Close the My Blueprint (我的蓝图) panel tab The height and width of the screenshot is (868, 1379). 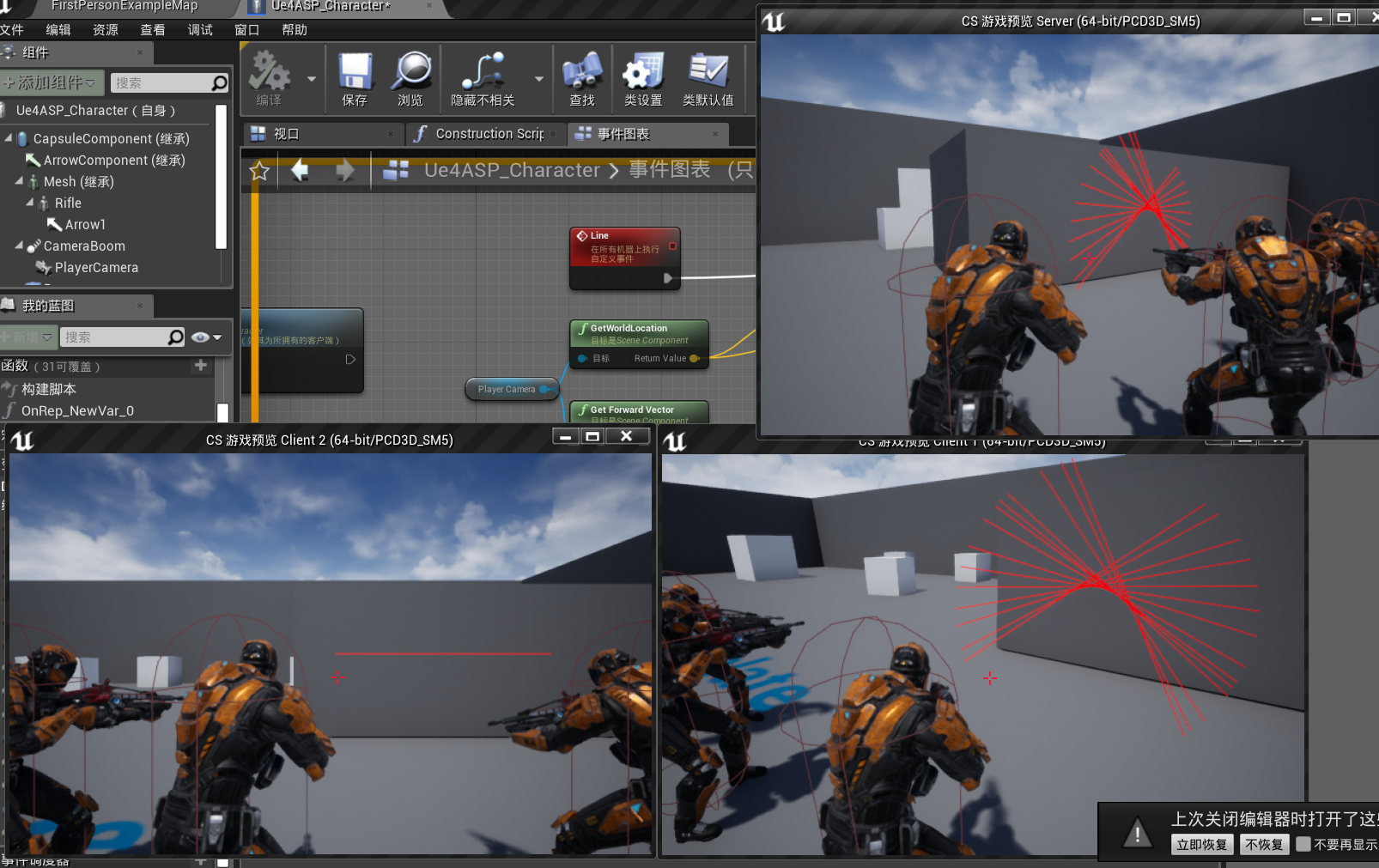(x=140, y=306)
